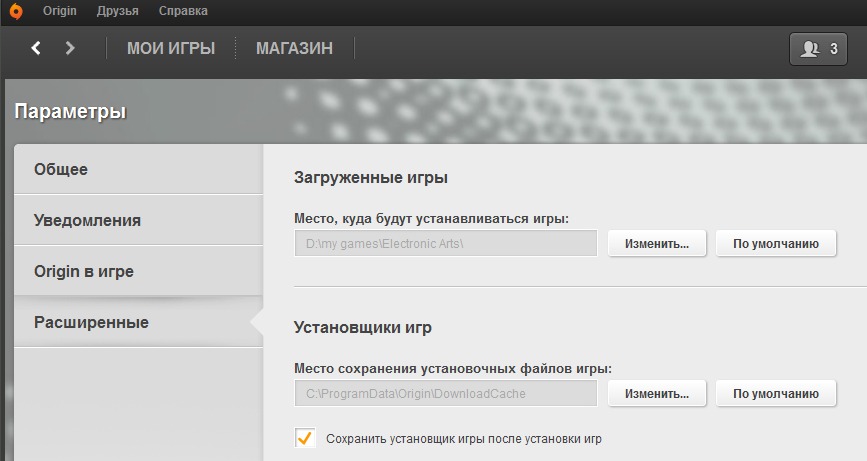The width and height of the screenshot is (867, 461).
Task: Open the friends list button showing 3
Action: click(818, 49)
